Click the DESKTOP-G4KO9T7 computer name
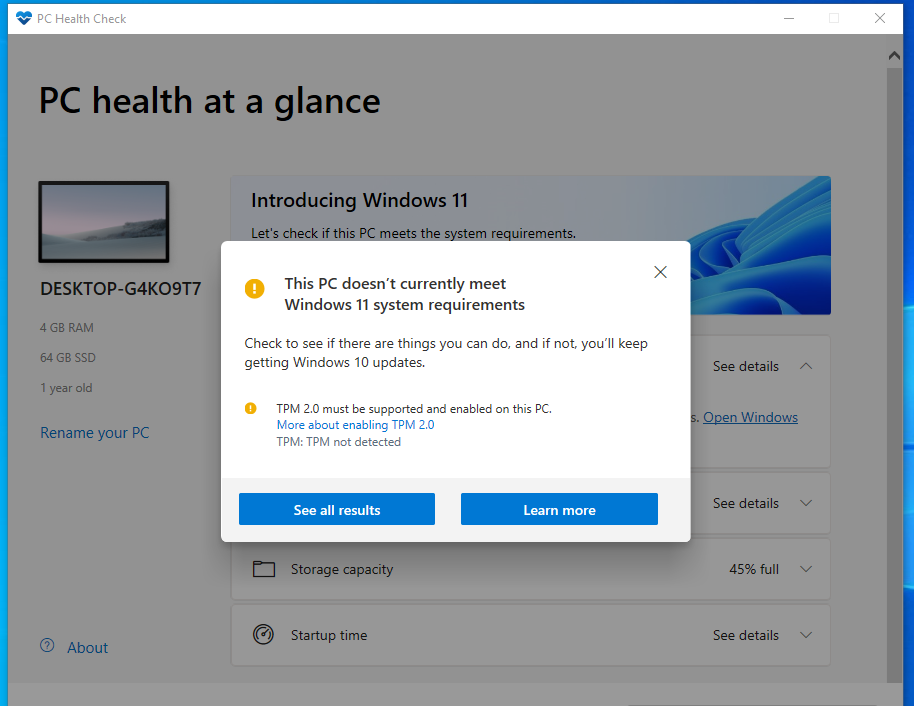 pos(120,289)
